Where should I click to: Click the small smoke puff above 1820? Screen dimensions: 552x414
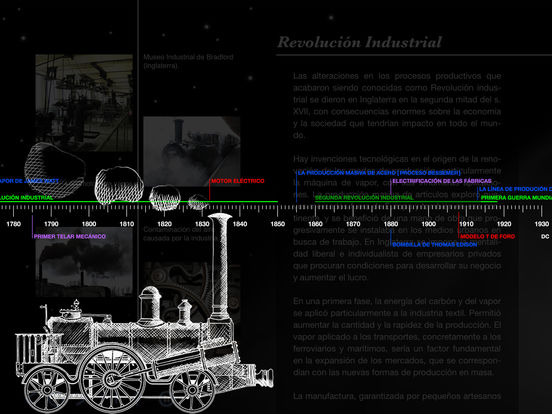click(165, 198)
